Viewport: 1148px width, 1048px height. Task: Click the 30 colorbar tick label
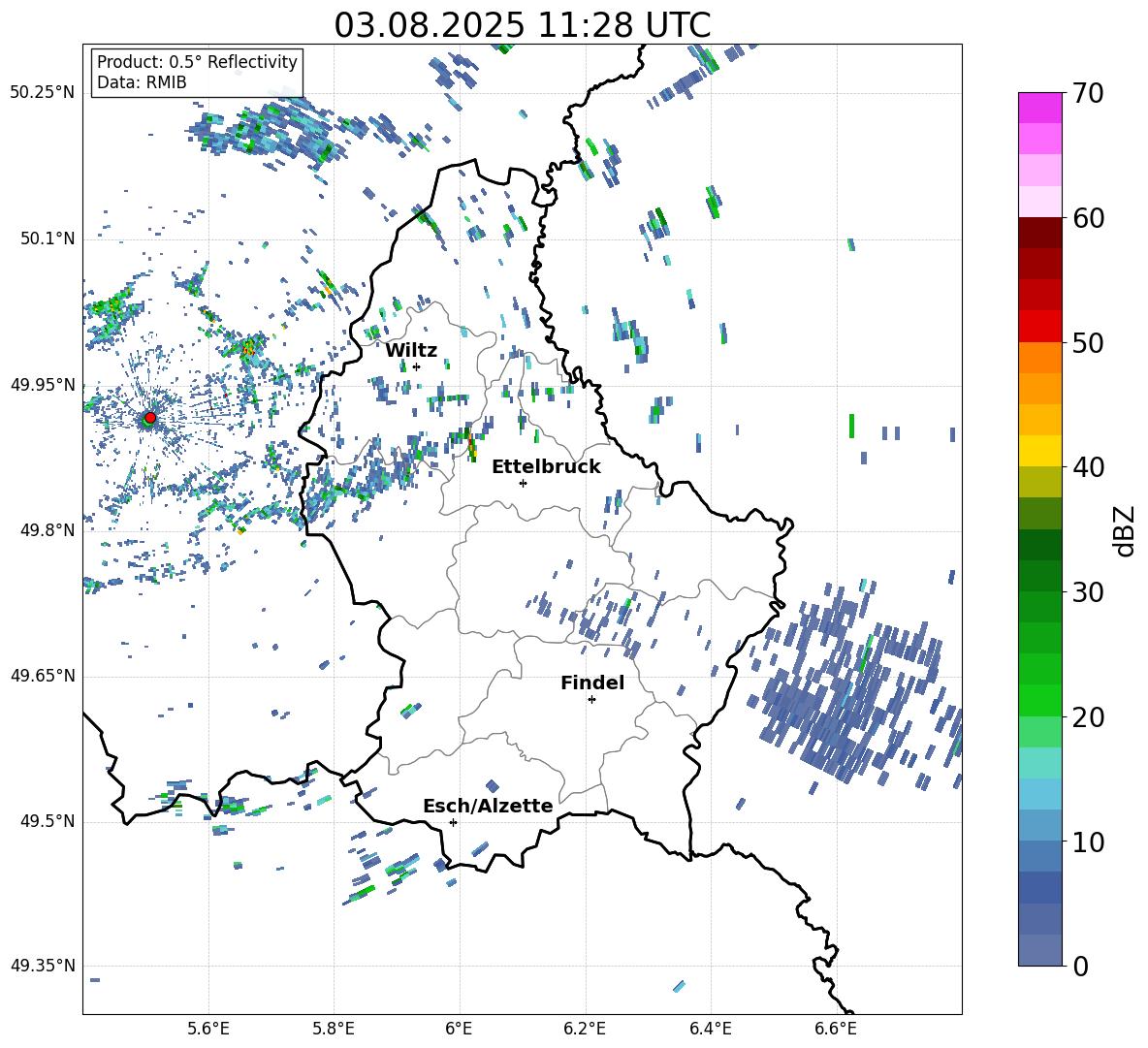pos(1088,592)
